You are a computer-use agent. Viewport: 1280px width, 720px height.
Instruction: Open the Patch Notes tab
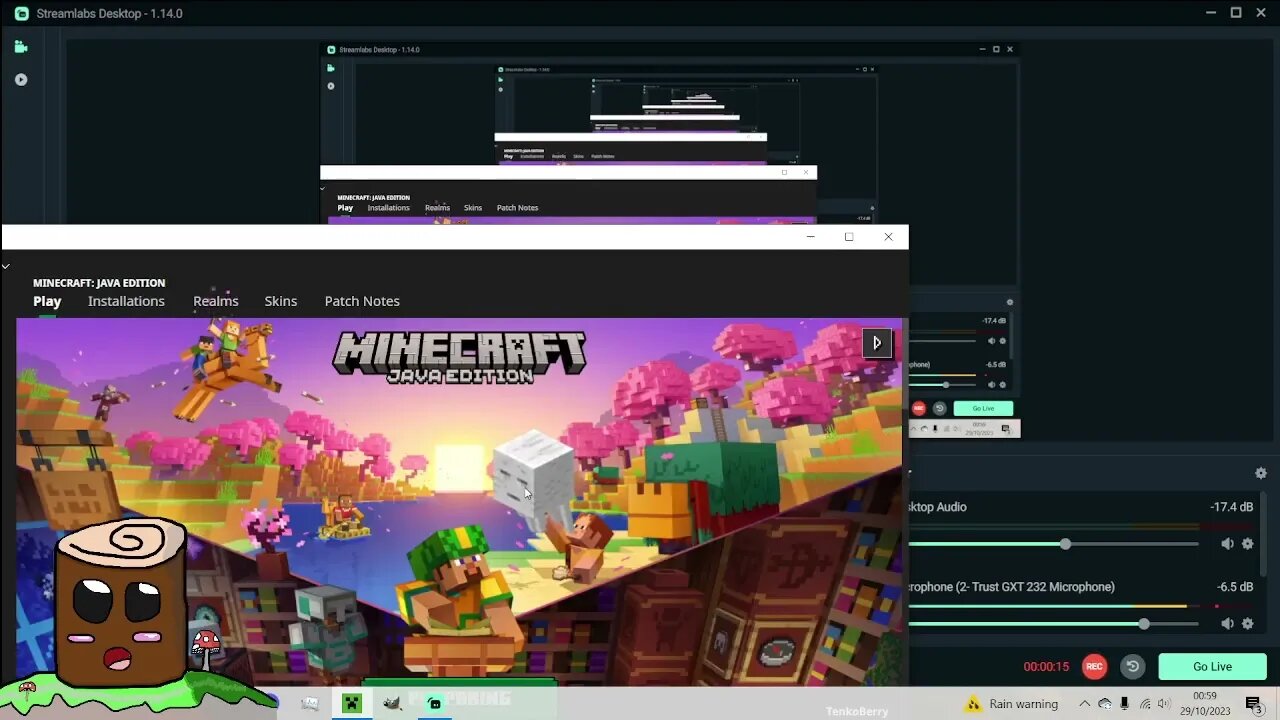362,301
